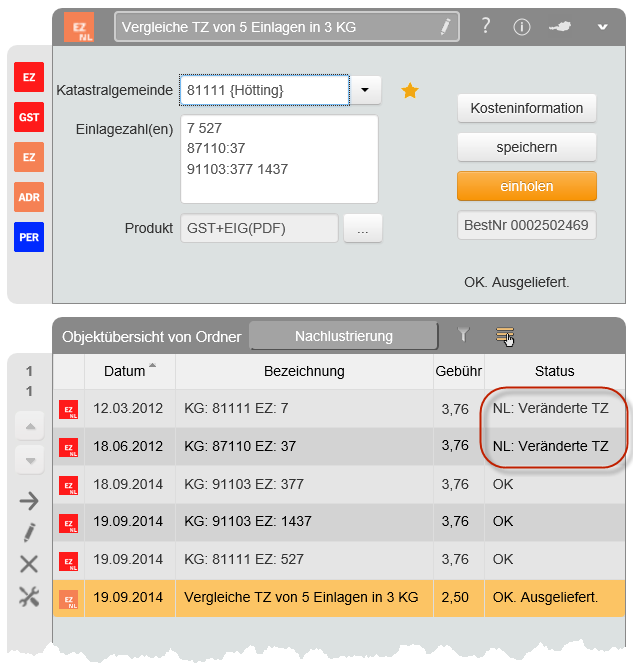Click the pencil edit icon in list sidebar
This screenshot has height=670, width=633.
tap(29, 533)
